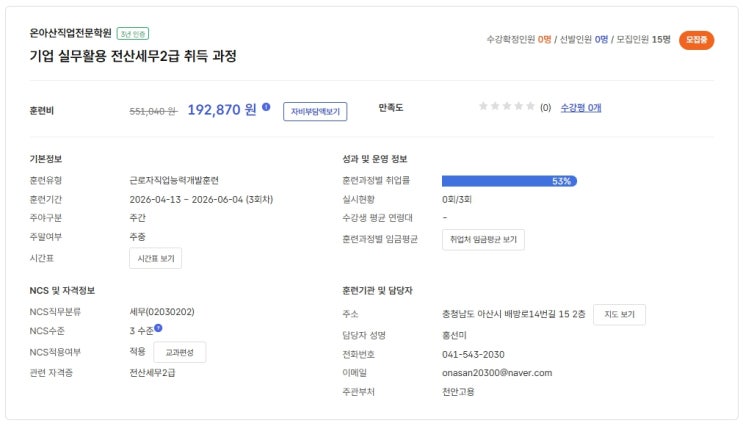The width and height of the screenshot is (743, 426).
Task: Click the info icon beside 192,870 원
Action: click(x=266, y=106)
